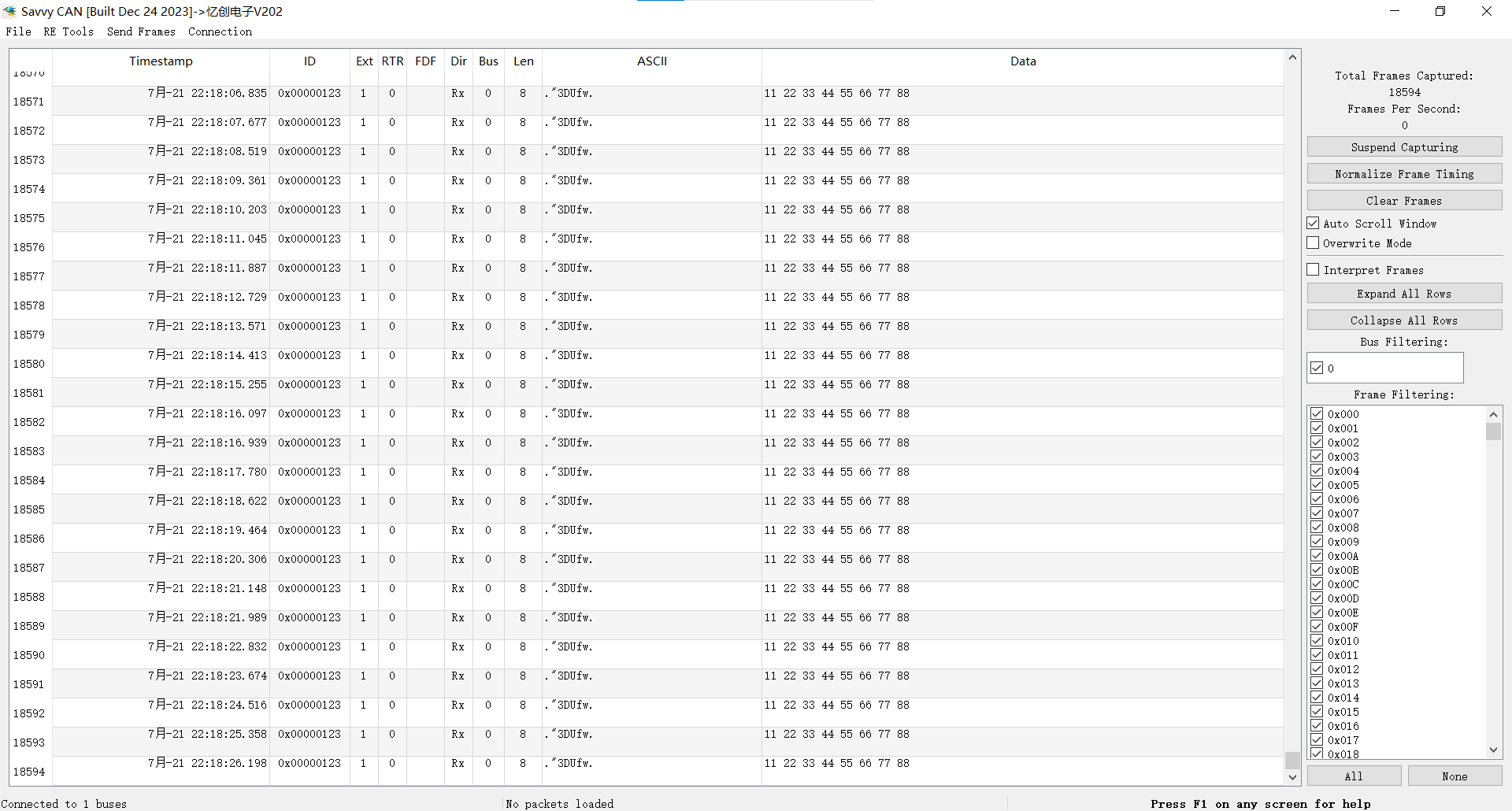Screen dimensions: 1512x811
Task: Clear all captured frames
Action: tap(1404, 201)
